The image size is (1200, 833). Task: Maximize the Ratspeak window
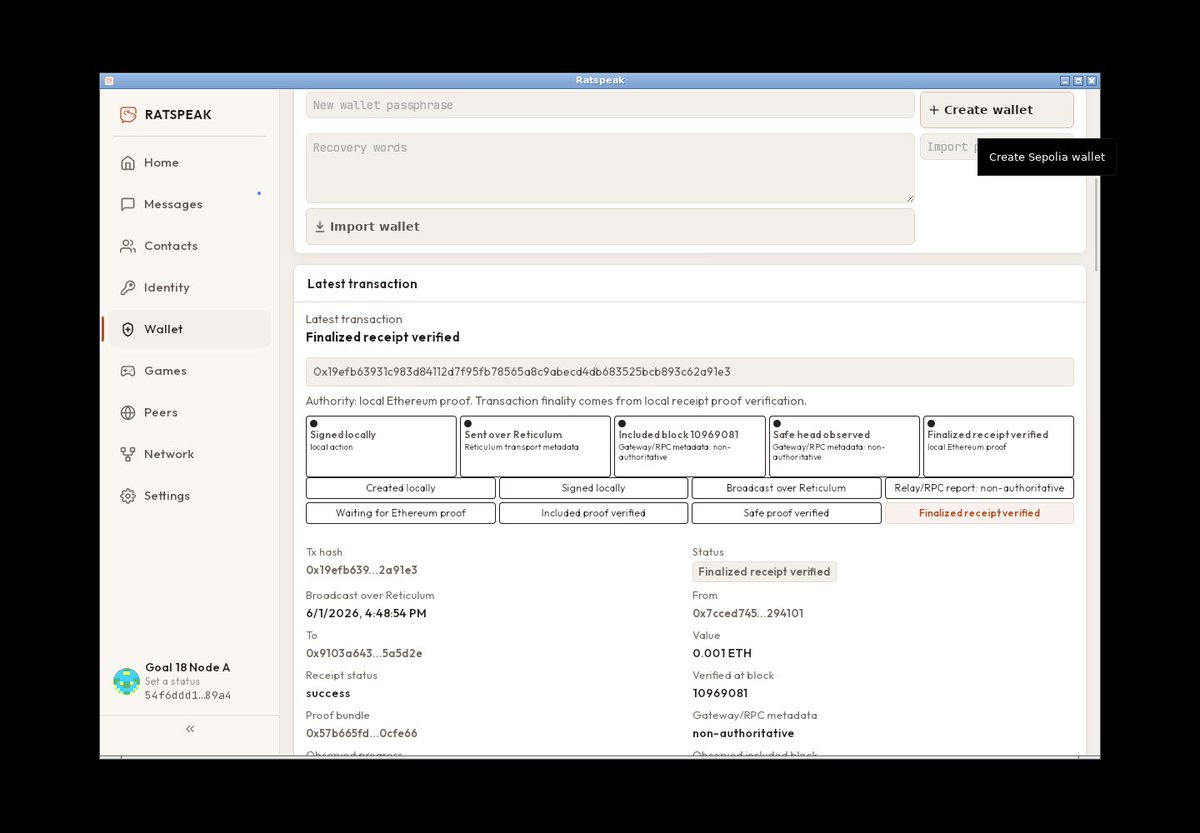point(1078,80)
